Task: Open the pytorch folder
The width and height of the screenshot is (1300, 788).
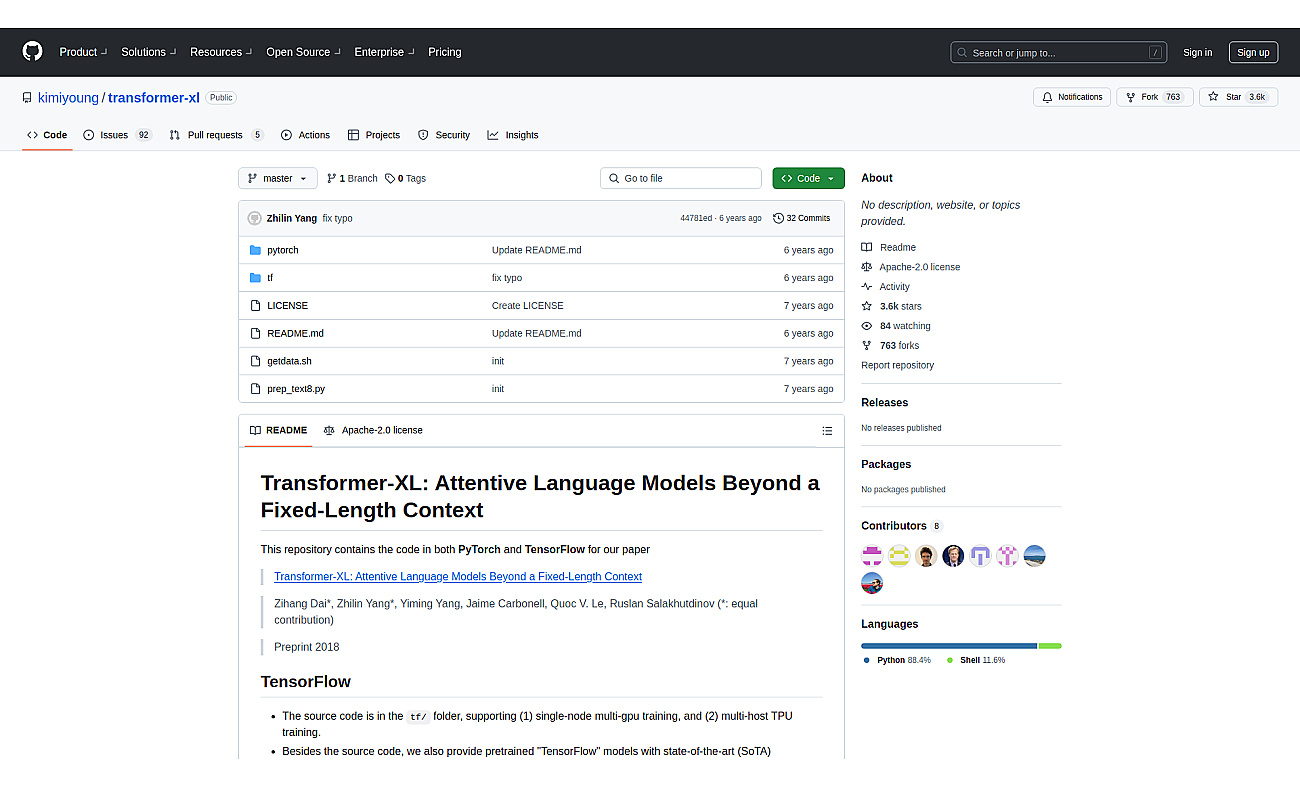Action: (x=283, y=250)
